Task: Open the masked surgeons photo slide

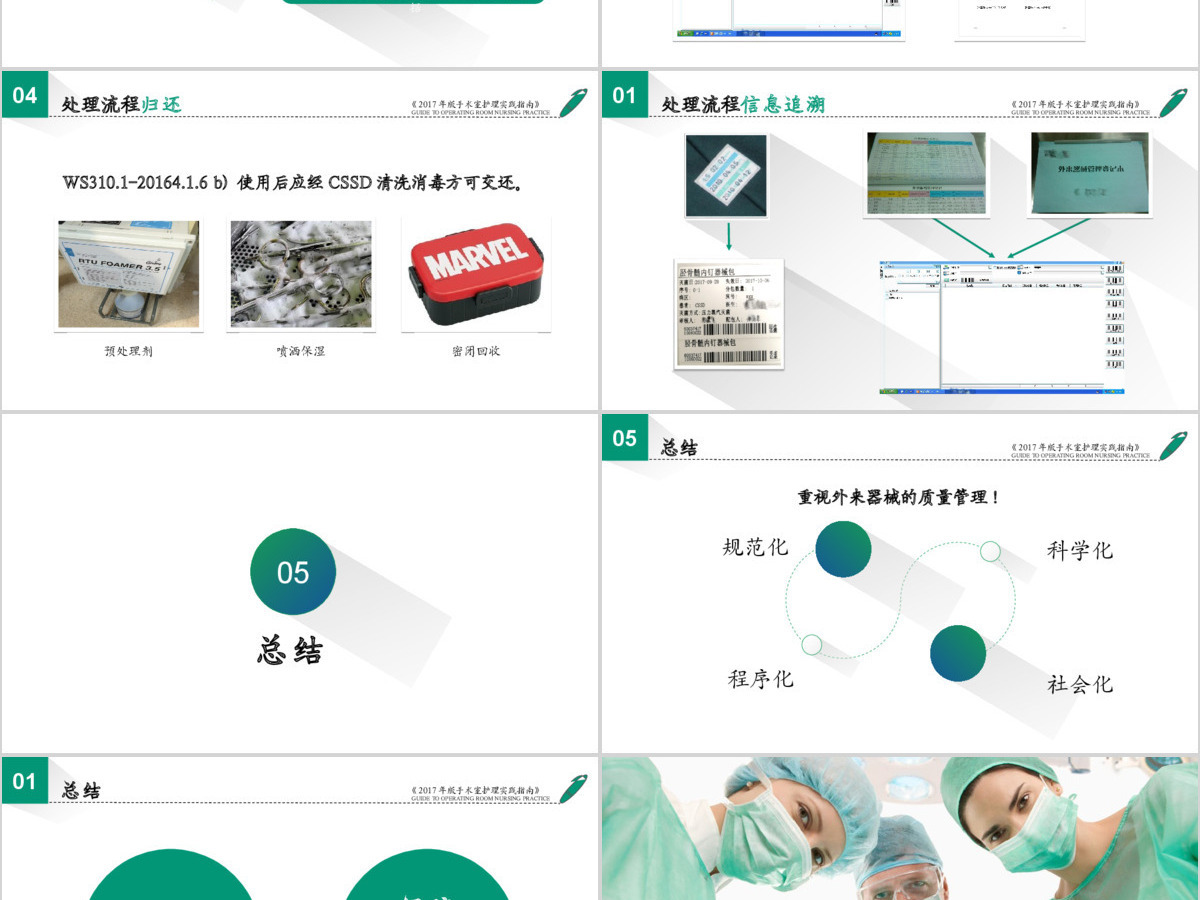Action: tap(900, 828)
